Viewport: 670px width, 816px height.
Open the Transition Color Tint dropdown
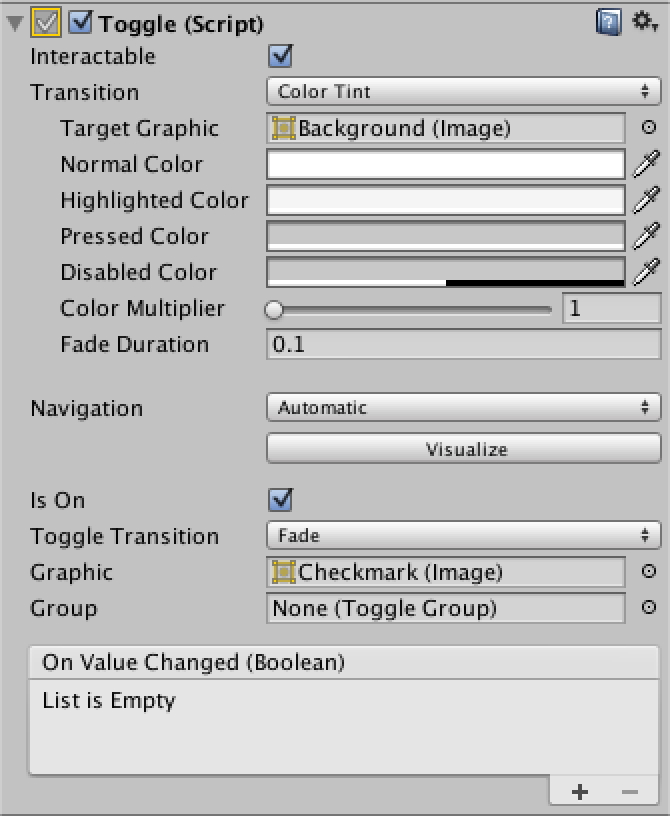coord(463,92)
